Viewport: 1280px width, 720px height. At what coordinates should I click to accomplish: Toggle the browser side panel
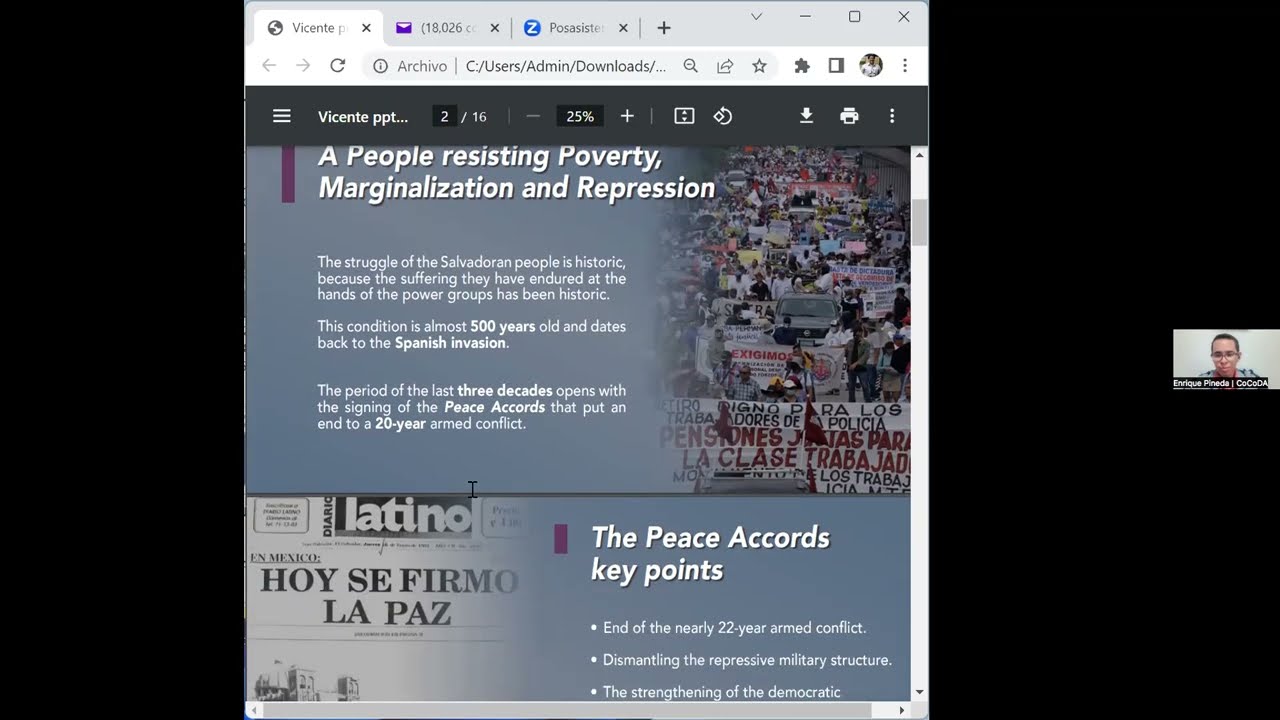pos(836,66)
